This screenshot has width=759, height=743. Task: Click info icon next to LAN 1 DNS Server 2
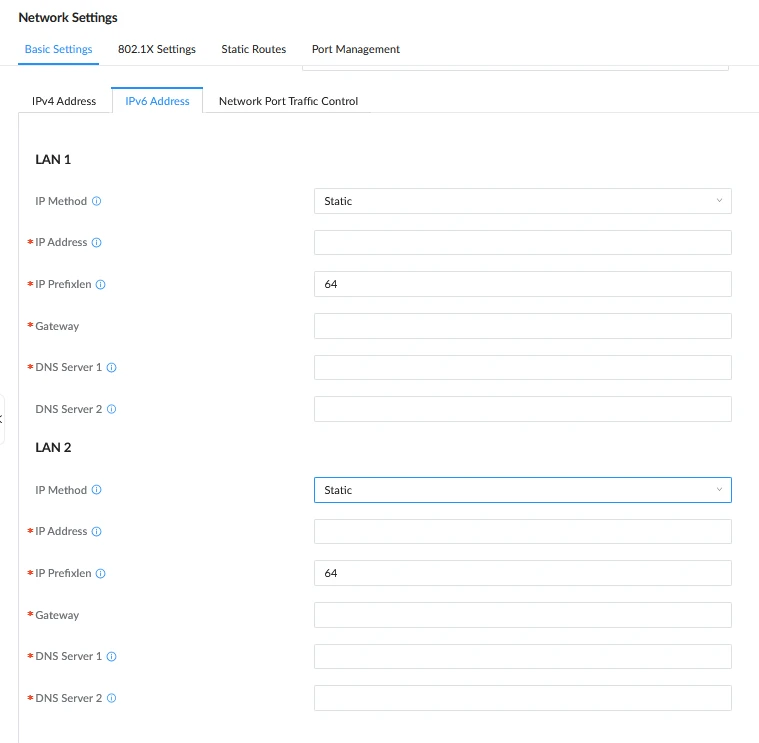coord(111,409)
